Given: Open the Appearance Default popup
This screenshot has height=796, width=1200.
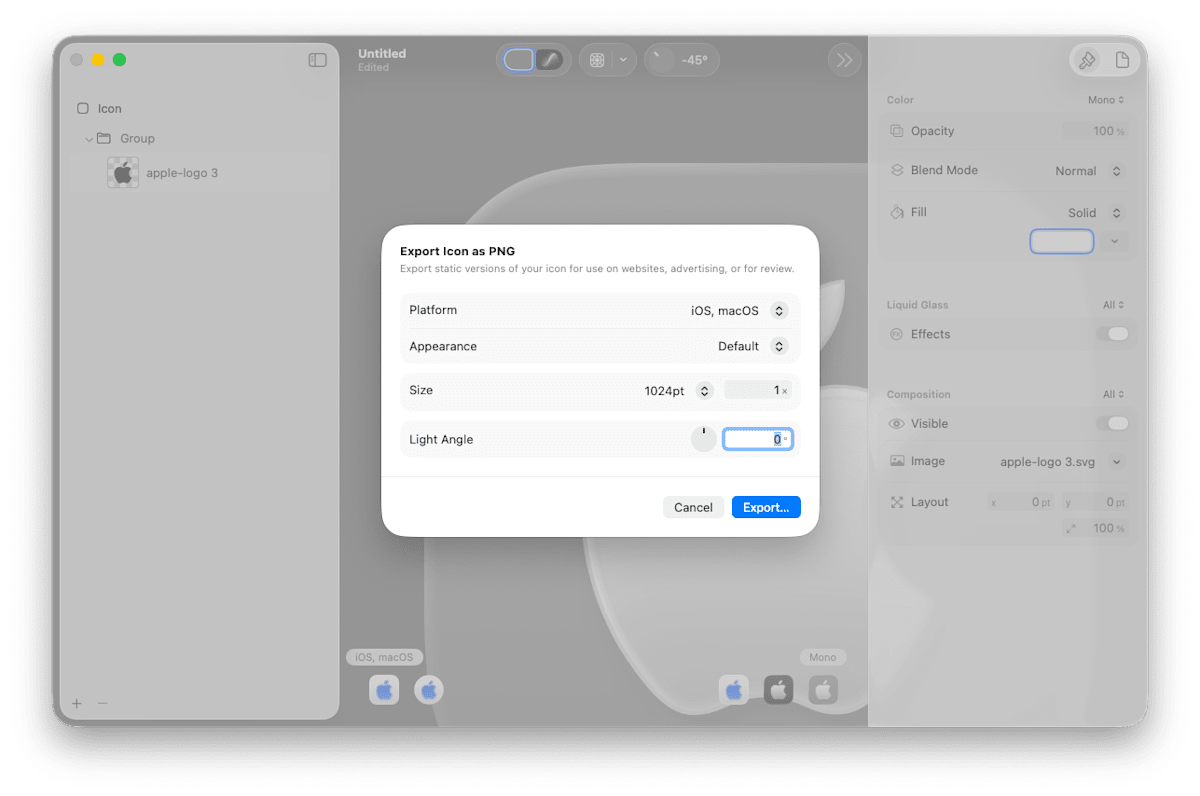Looking at the screenshot, I should point(752,346).
